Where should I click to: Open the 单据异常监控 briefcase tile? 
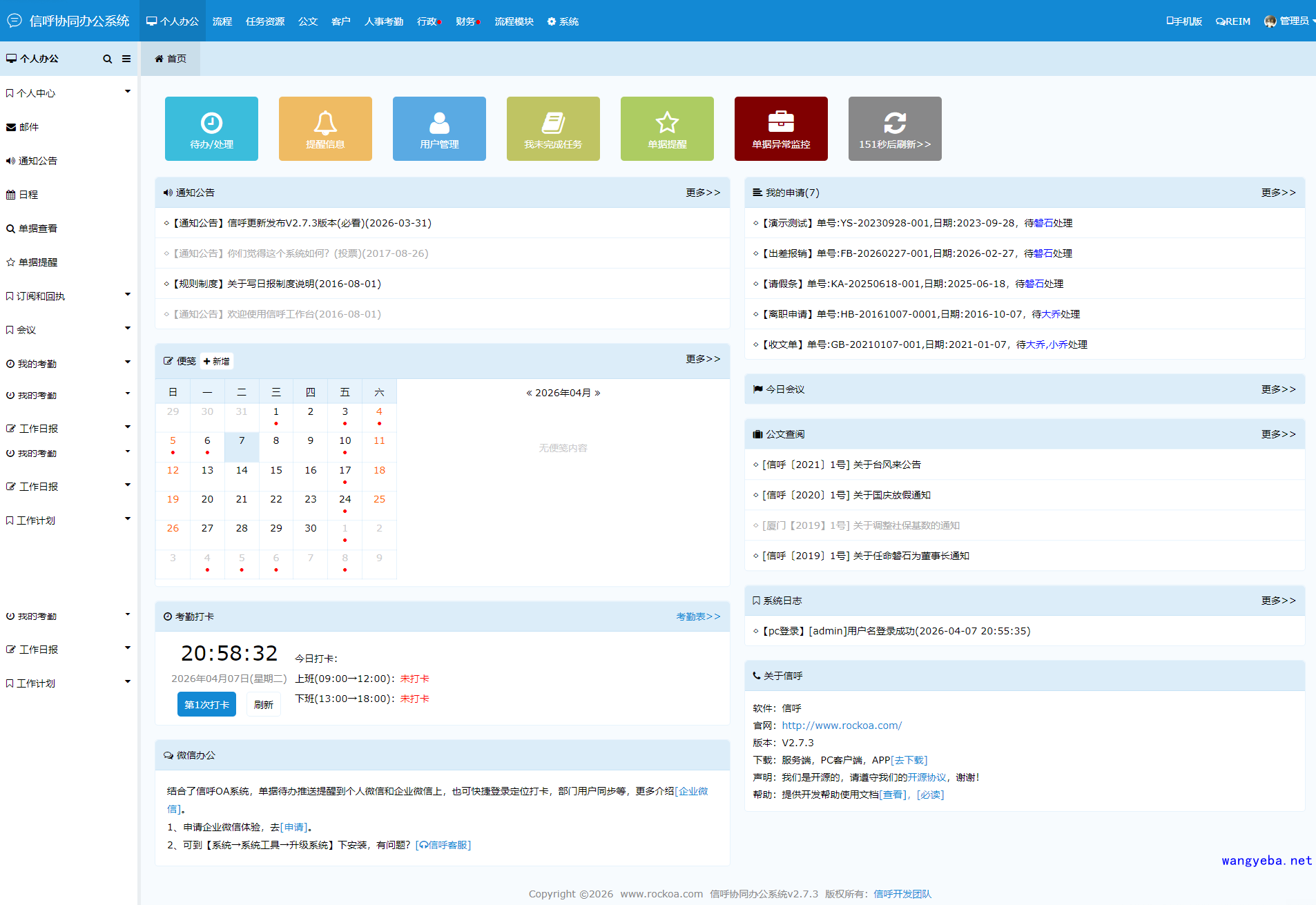[x=781, y=129]
